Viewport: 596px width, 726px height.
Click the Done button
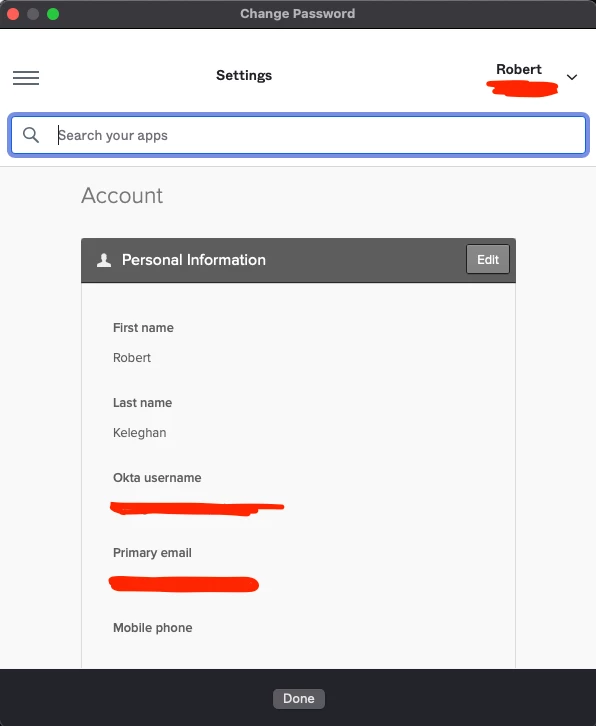pyautogui.click(x=299, y=698)
